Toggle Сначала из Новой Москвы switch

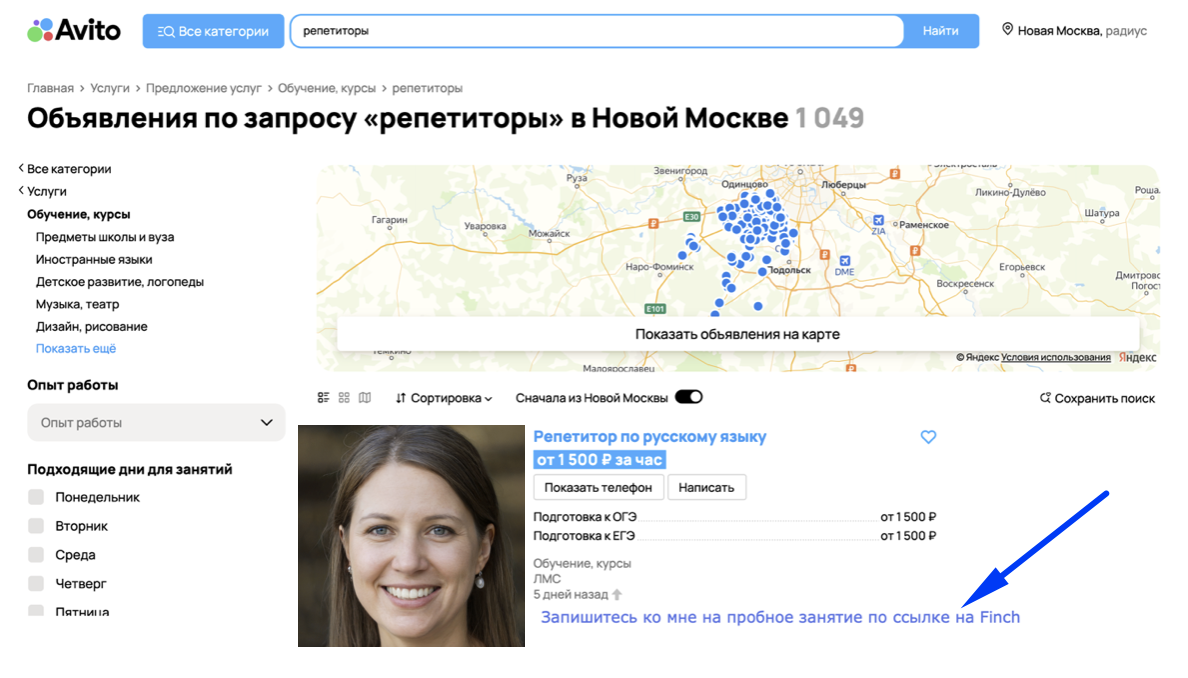[x=689, y=397]
